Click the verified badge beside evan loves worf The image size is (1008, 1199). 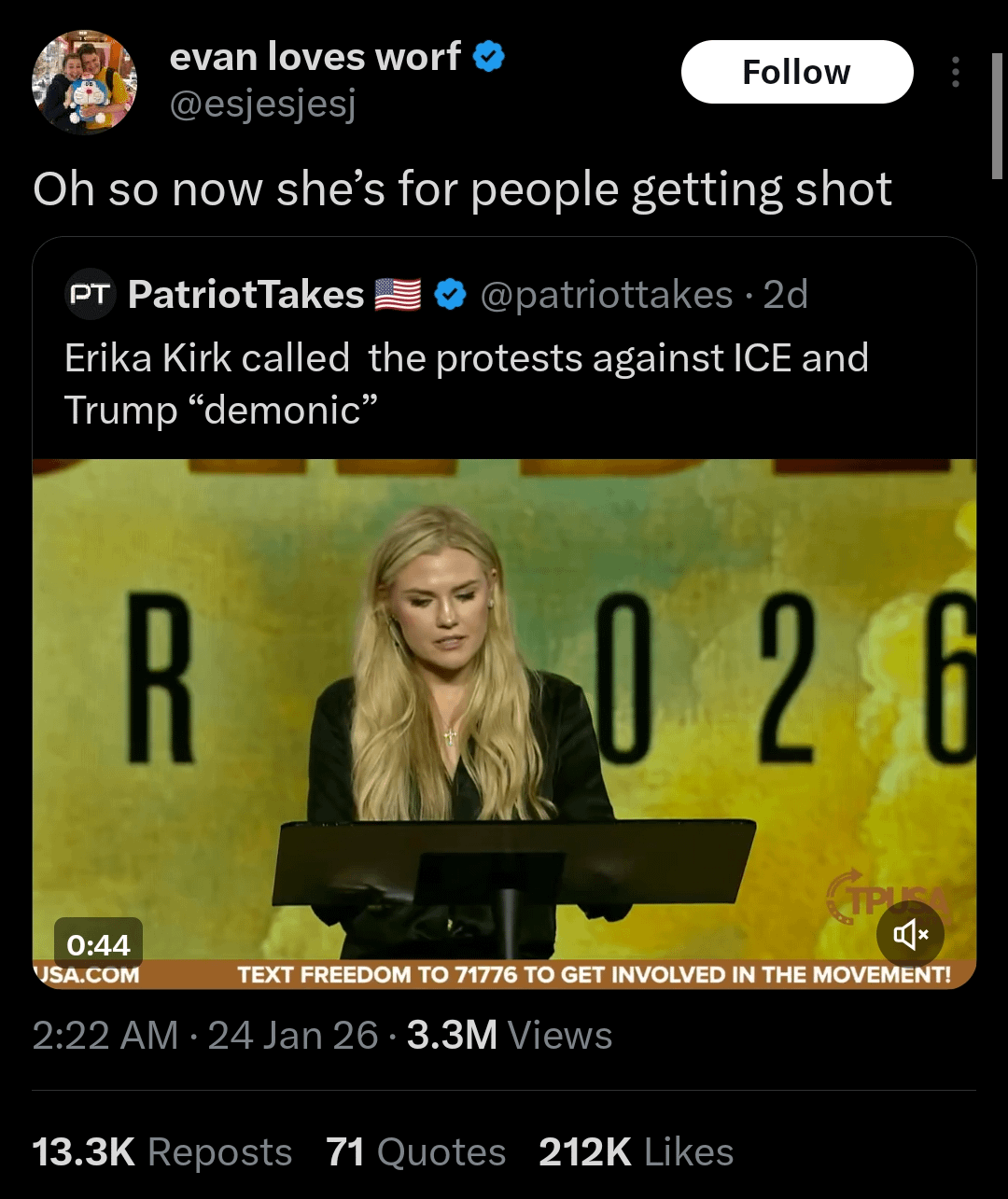(x=489, y=57)
